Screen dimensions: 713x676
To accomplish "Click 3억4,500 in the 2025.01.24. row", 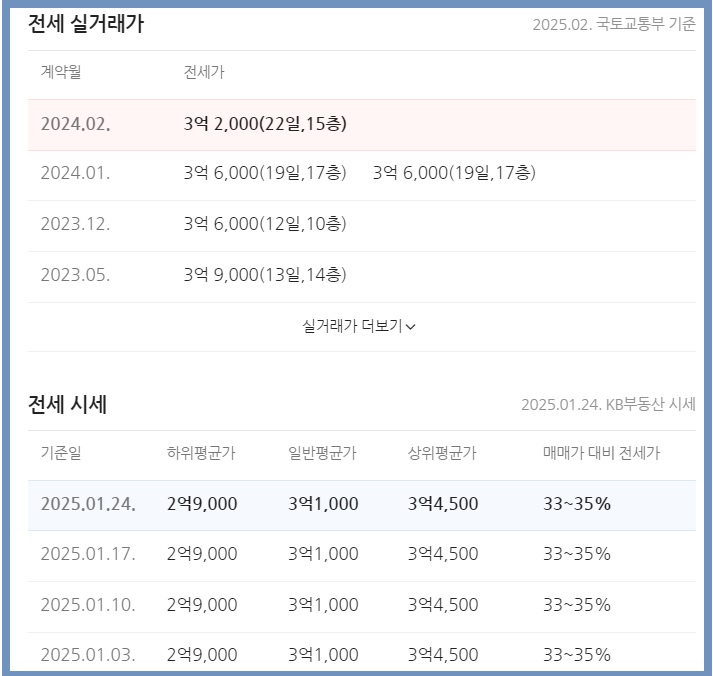I will 443,504.
